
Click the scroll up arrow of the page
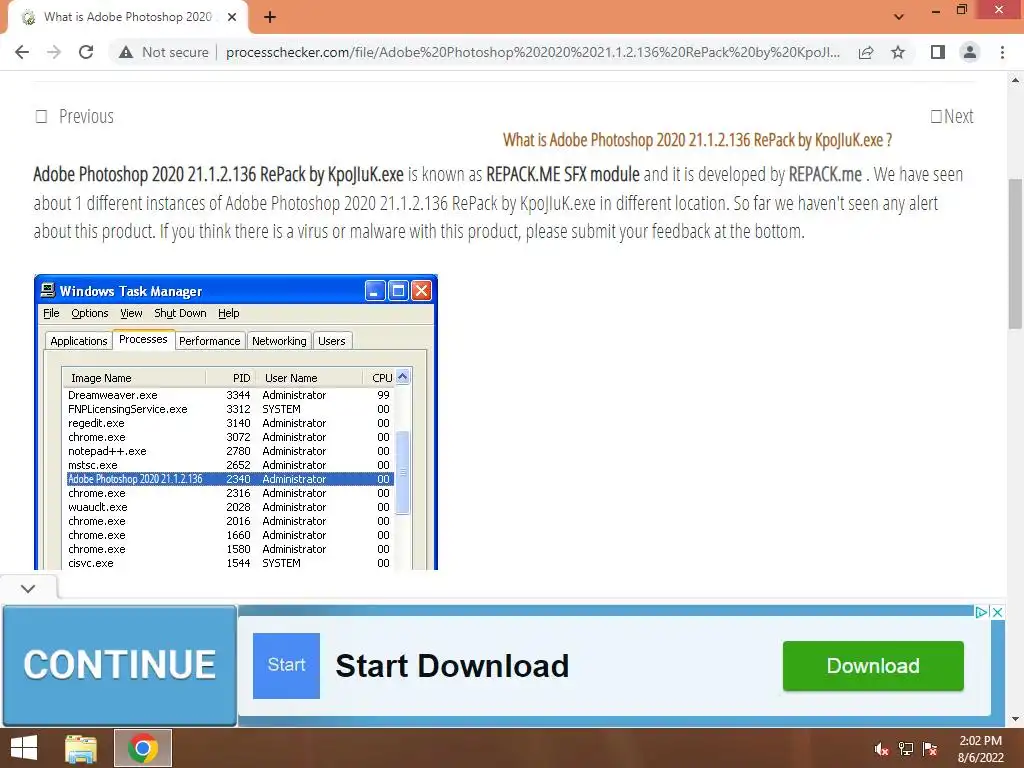click(1015, 80)
